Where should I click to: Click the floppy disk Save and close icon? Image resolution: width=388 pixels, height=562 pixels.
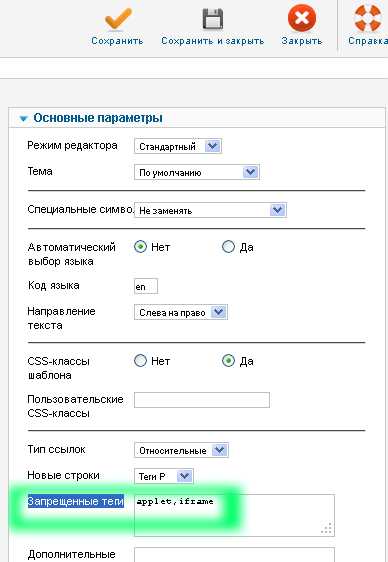(212, 18)
